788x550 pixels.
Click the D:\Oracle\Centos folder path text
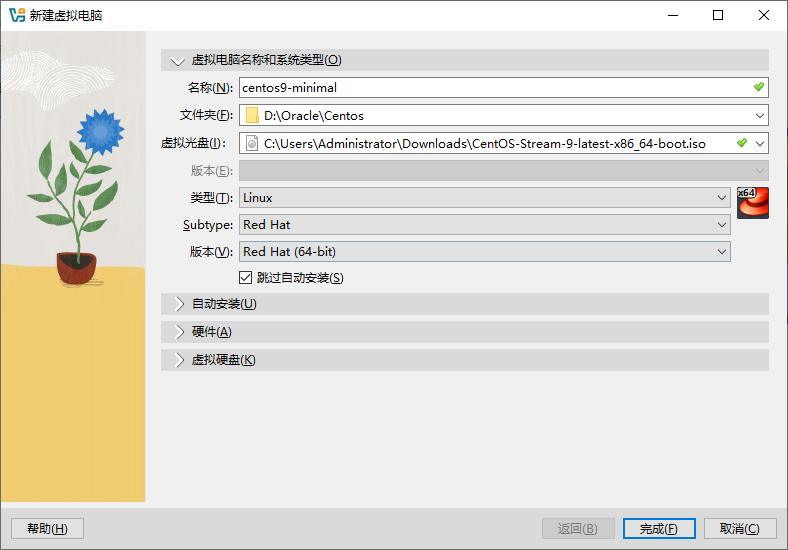point(314,116)
